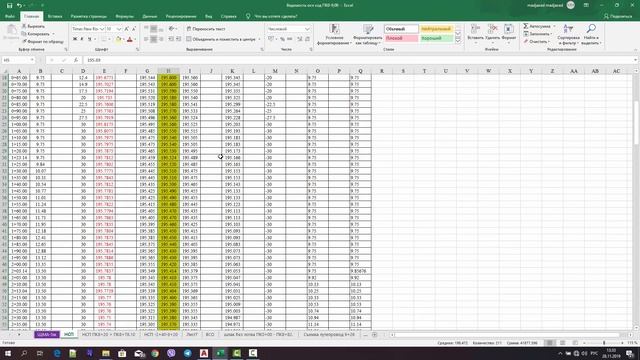Screen dimensions: 640x360
Task: Toggle Переносить текст wrap text
Action: coord(206,29)
